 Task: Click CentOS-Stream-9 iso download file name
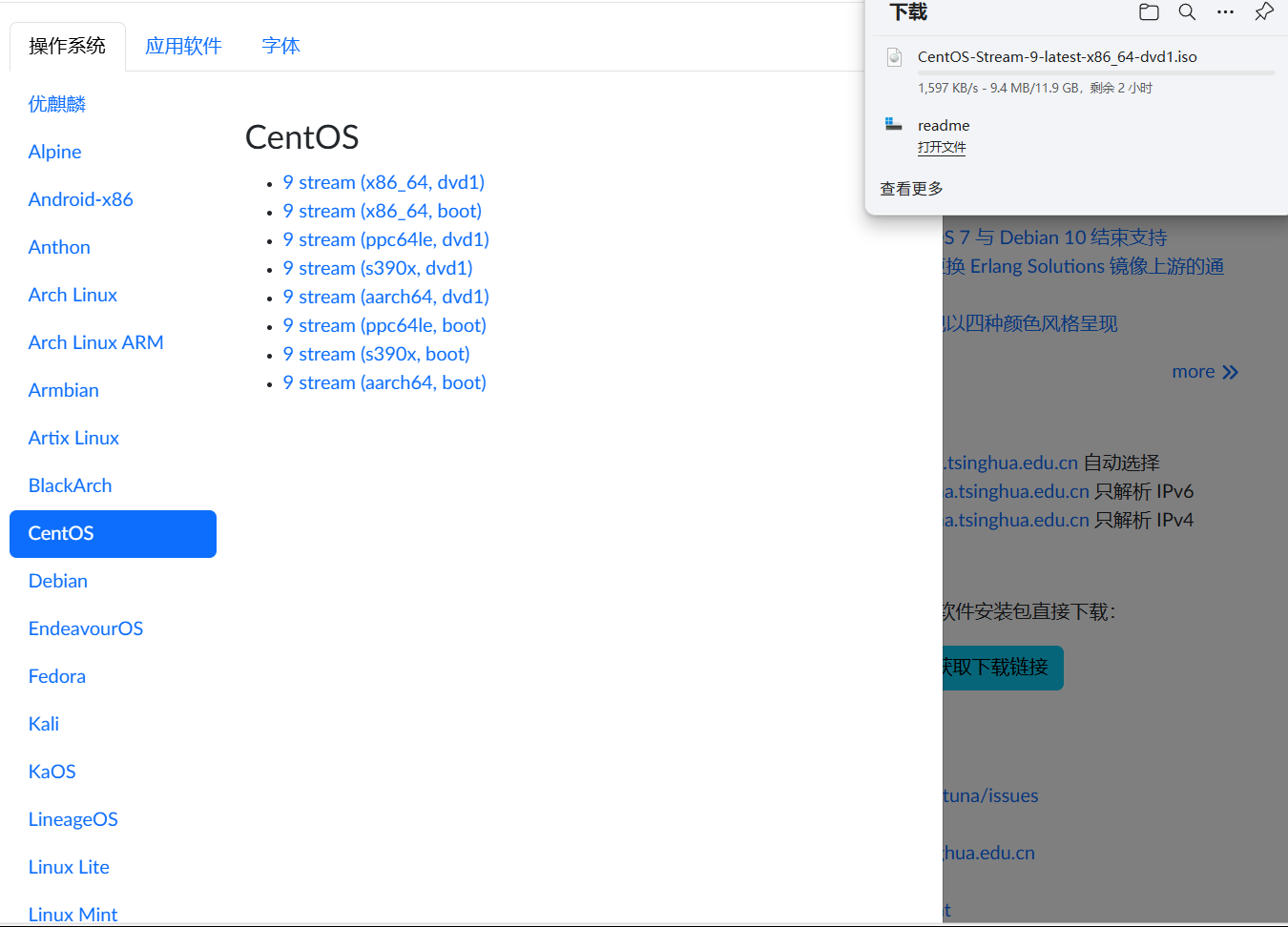point(1057,56)
